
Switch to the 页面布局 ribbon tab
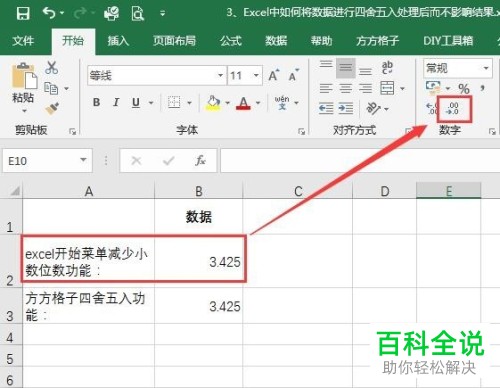pyautogui.click(x=174, y=41)
